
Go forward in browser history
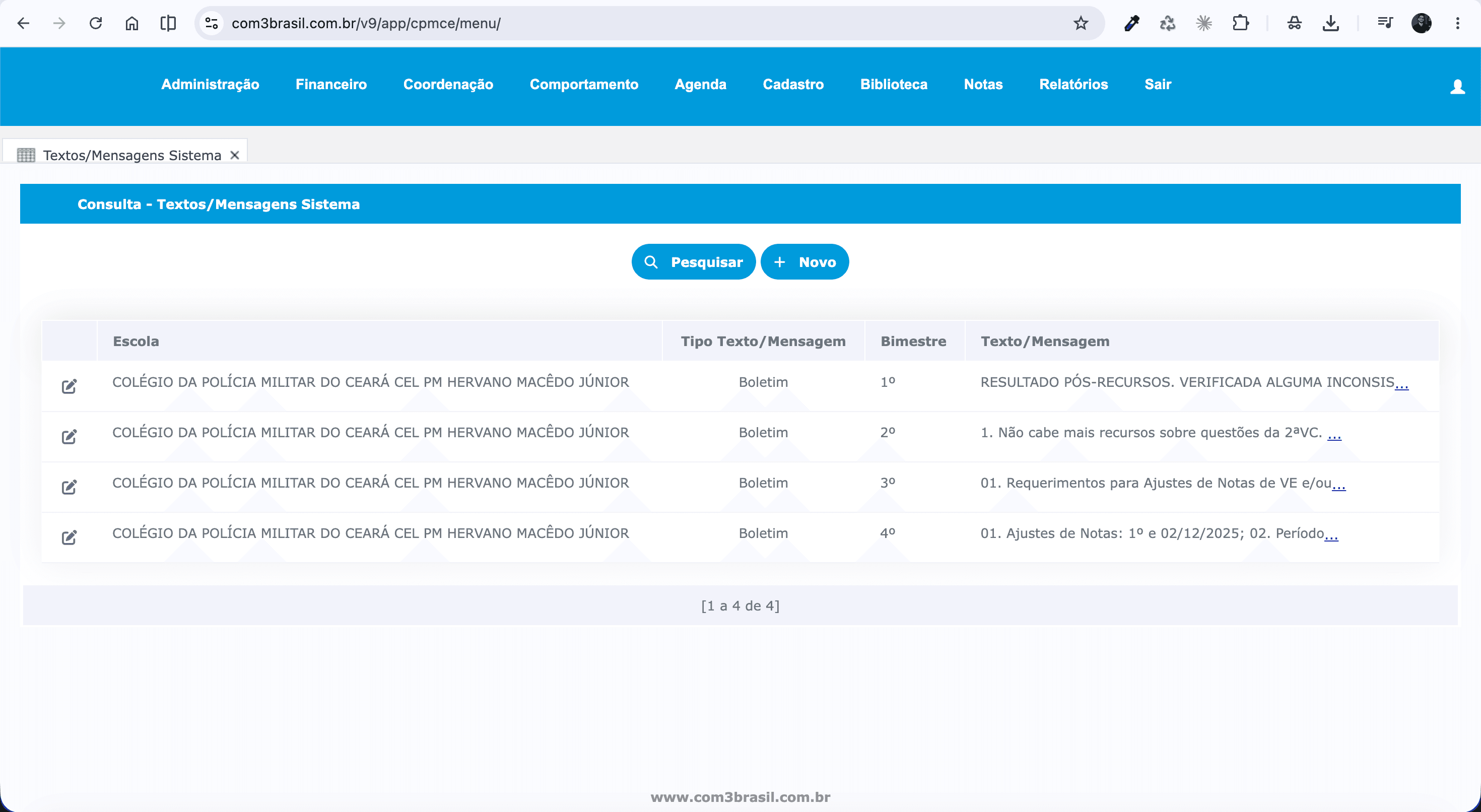coord(59,23)
